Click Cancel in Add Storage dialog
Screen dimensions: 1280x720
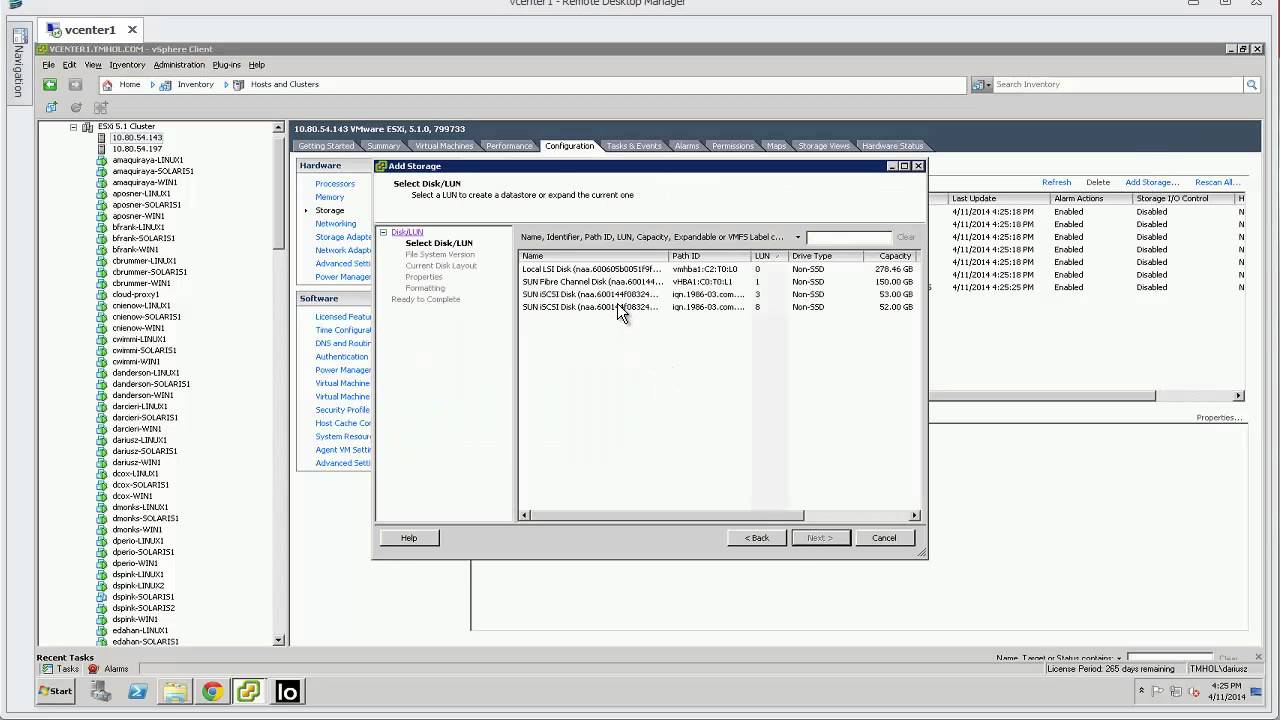click(884, 538)
